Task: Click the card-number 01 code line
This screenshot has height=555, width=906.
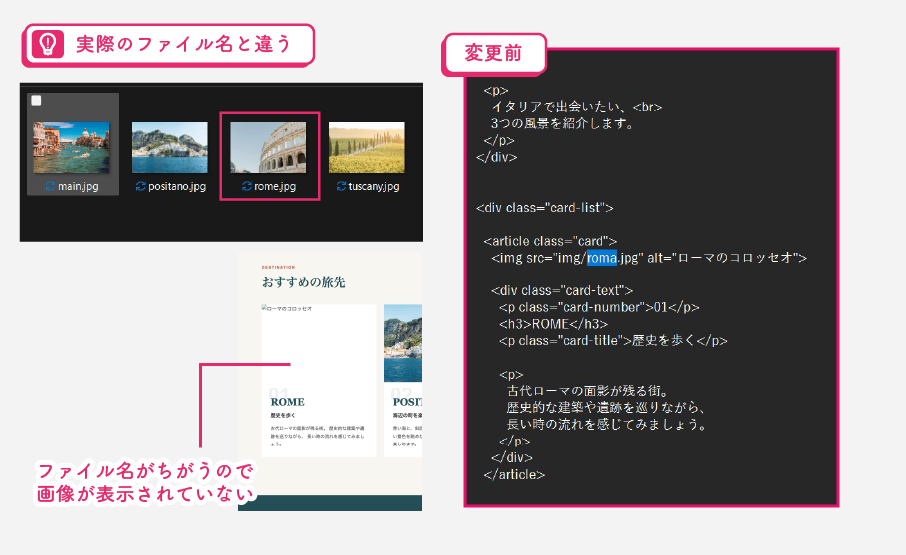Action: (x=599, y=307)
